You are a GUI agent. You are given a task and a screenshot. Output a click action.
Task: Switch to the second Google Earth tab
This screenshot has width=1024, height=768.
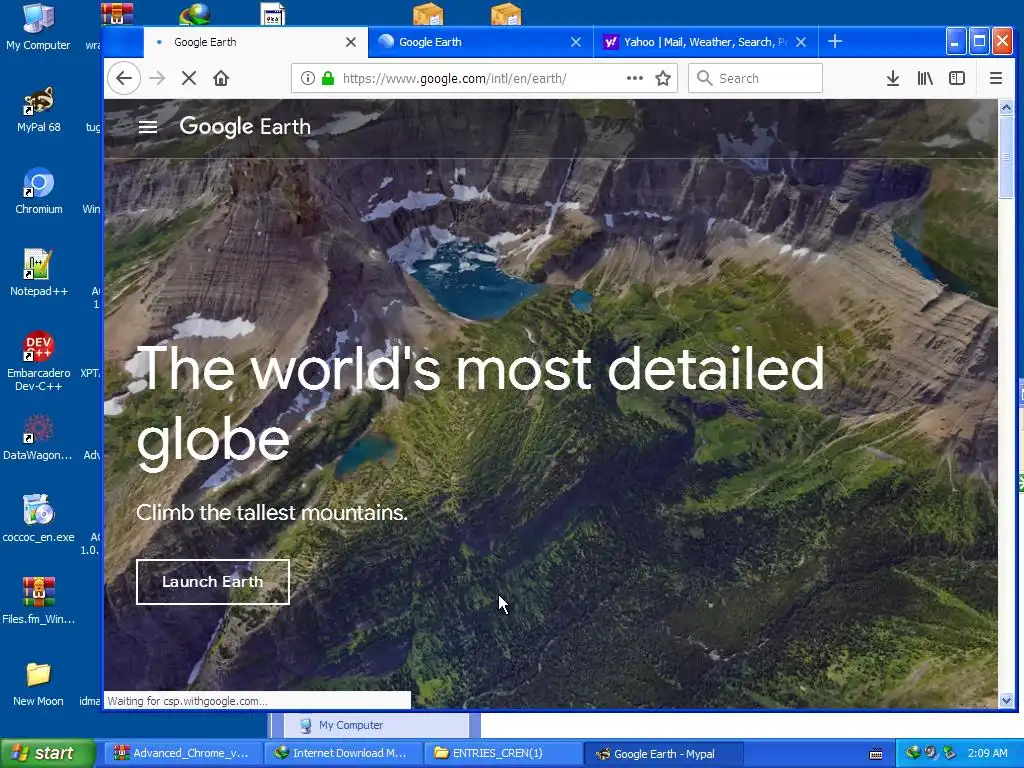coord(481,42)
